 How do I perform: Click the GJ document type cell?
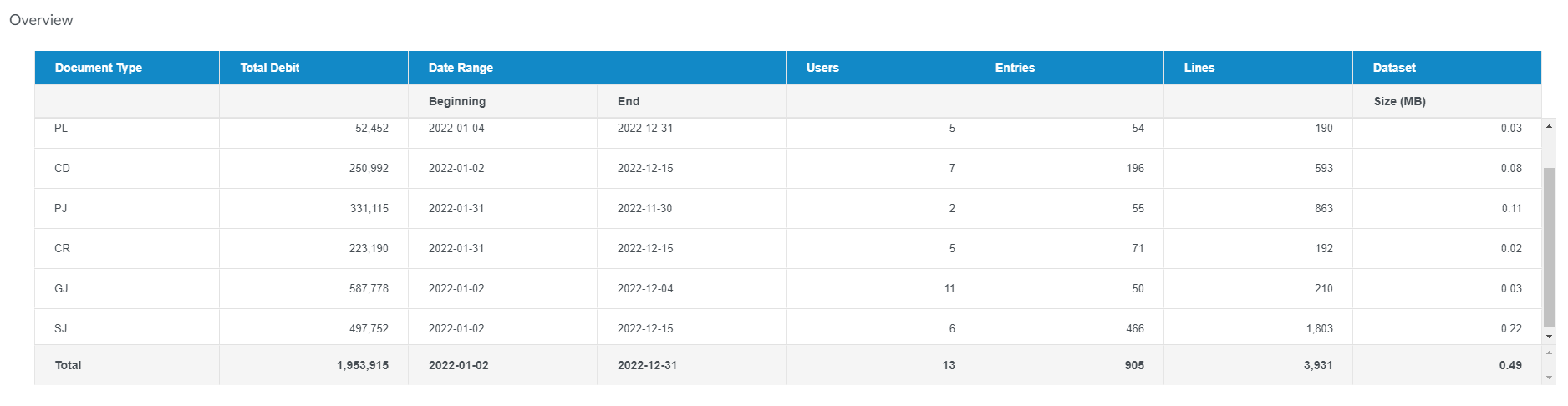click(62, 289)
